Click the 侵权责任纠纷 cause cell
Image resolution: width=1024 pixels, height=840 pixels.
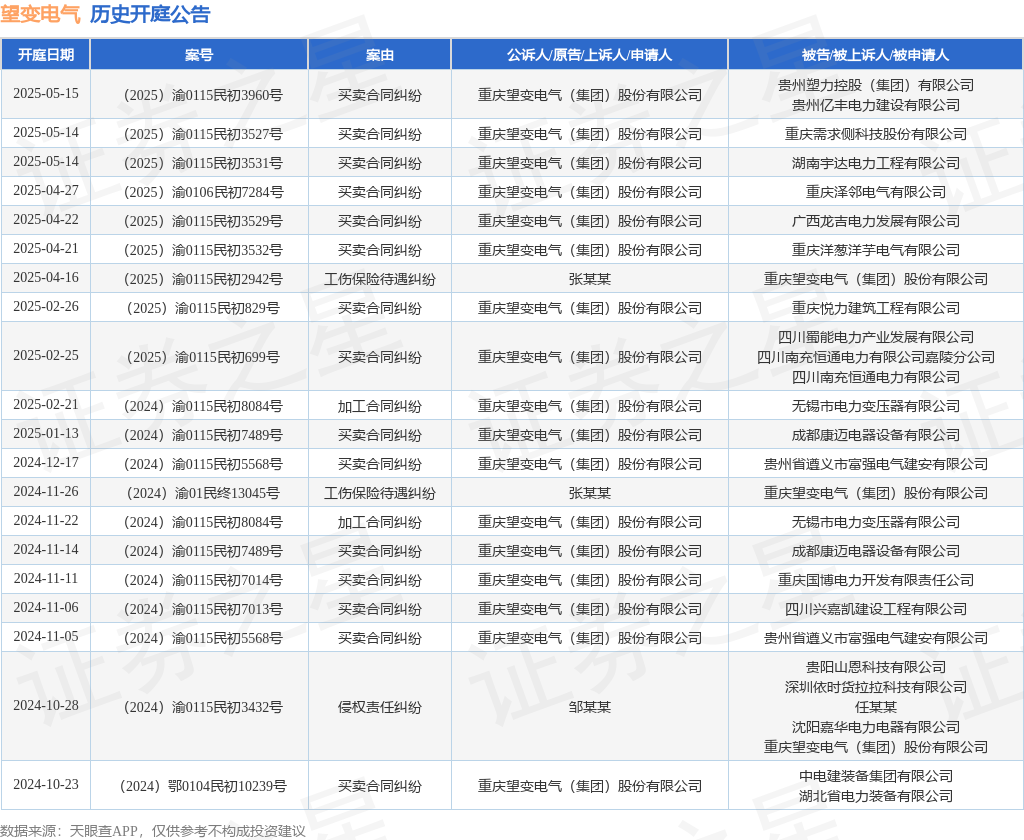[x=379, y=707]
